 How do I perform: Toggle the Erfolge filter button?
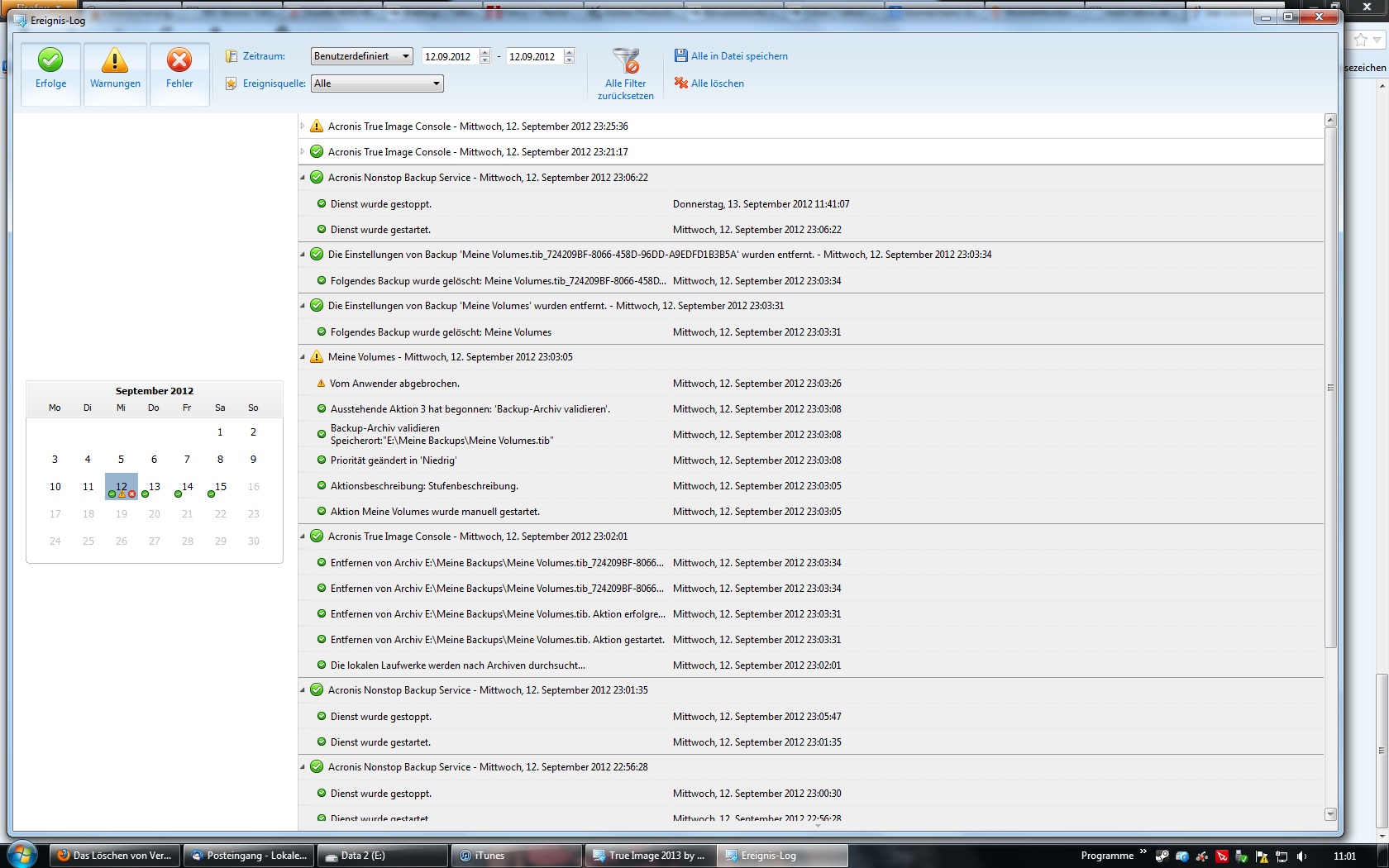pos(50,74)
